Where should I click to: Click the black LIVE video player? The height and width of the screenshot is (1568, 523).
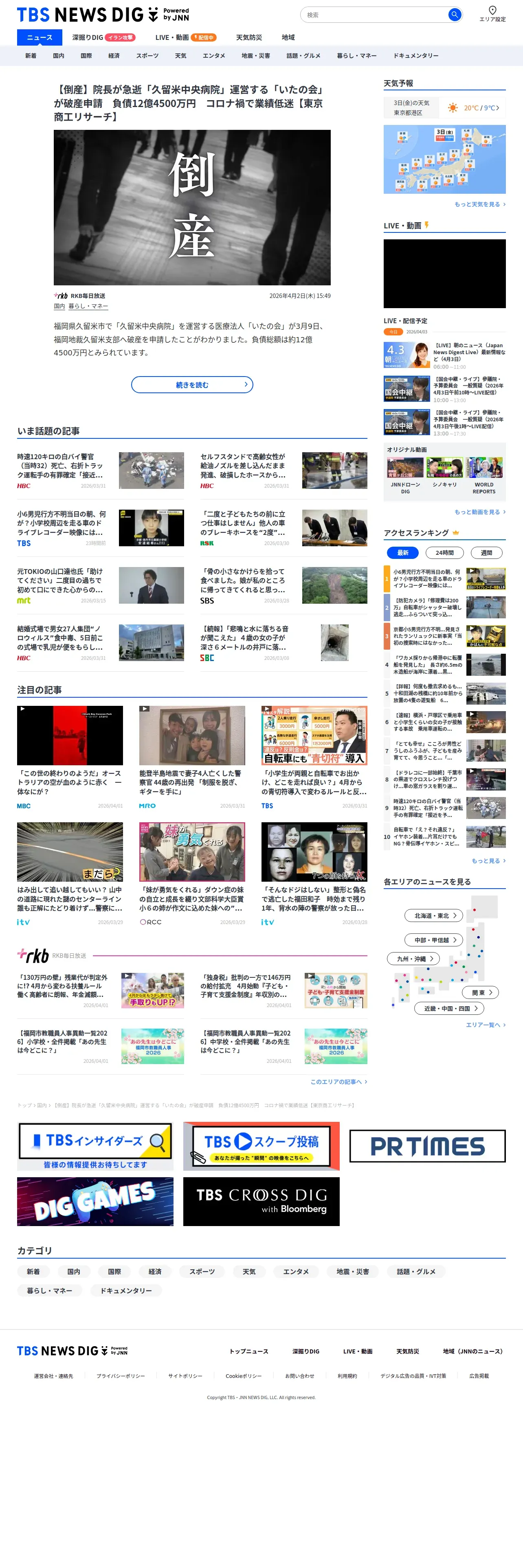pos(444,273)
